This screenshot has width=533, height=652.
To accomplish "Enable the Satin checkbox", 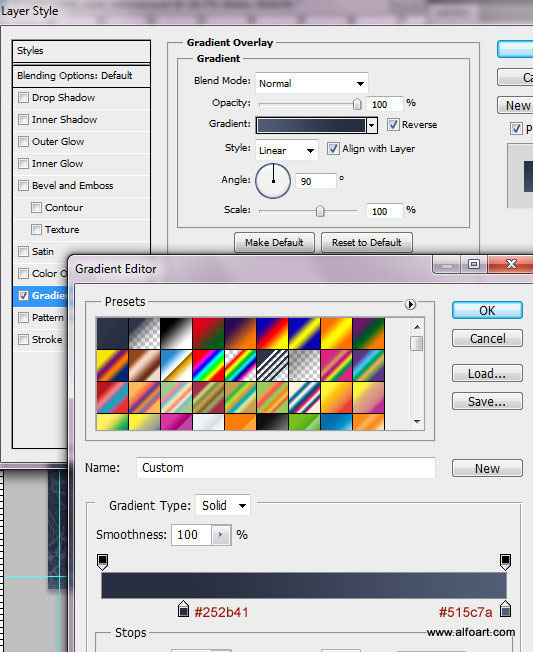I will 23,251.
